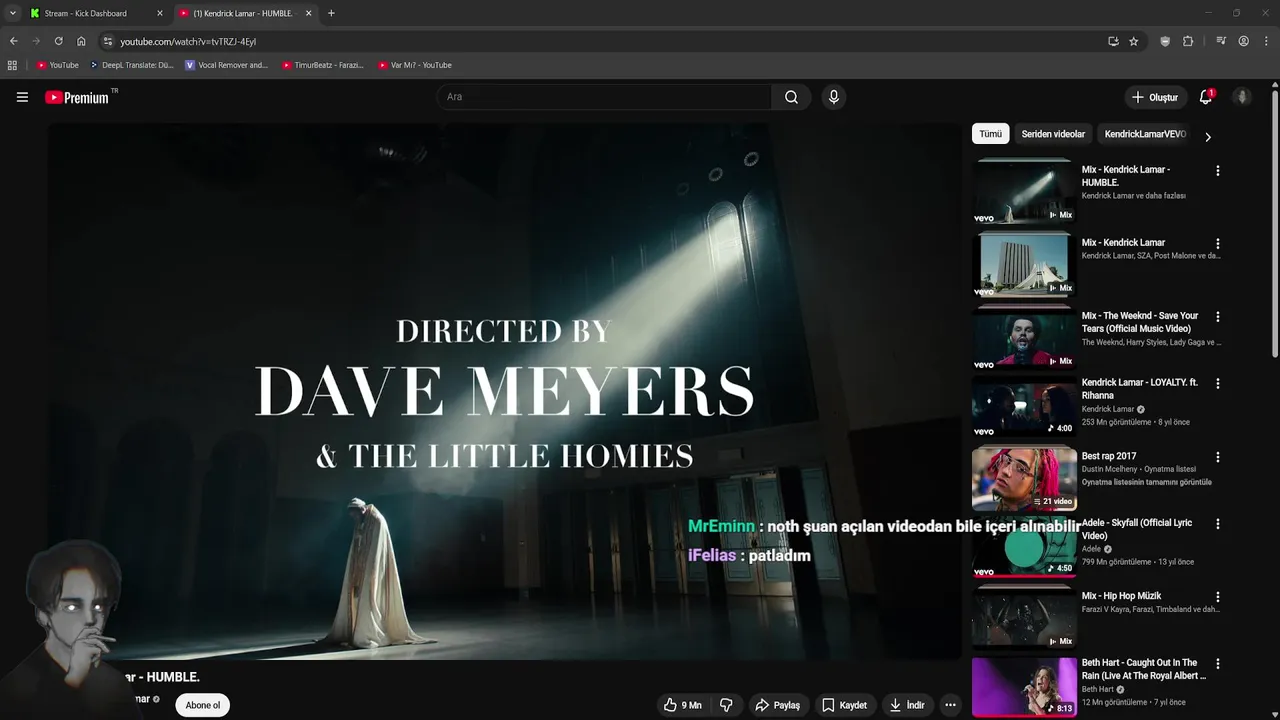Open Chrome three-dot menu
Image resolution: width=1280 pixels, height=720 pixels.
pyautogui.click(x=1266, y=41)
